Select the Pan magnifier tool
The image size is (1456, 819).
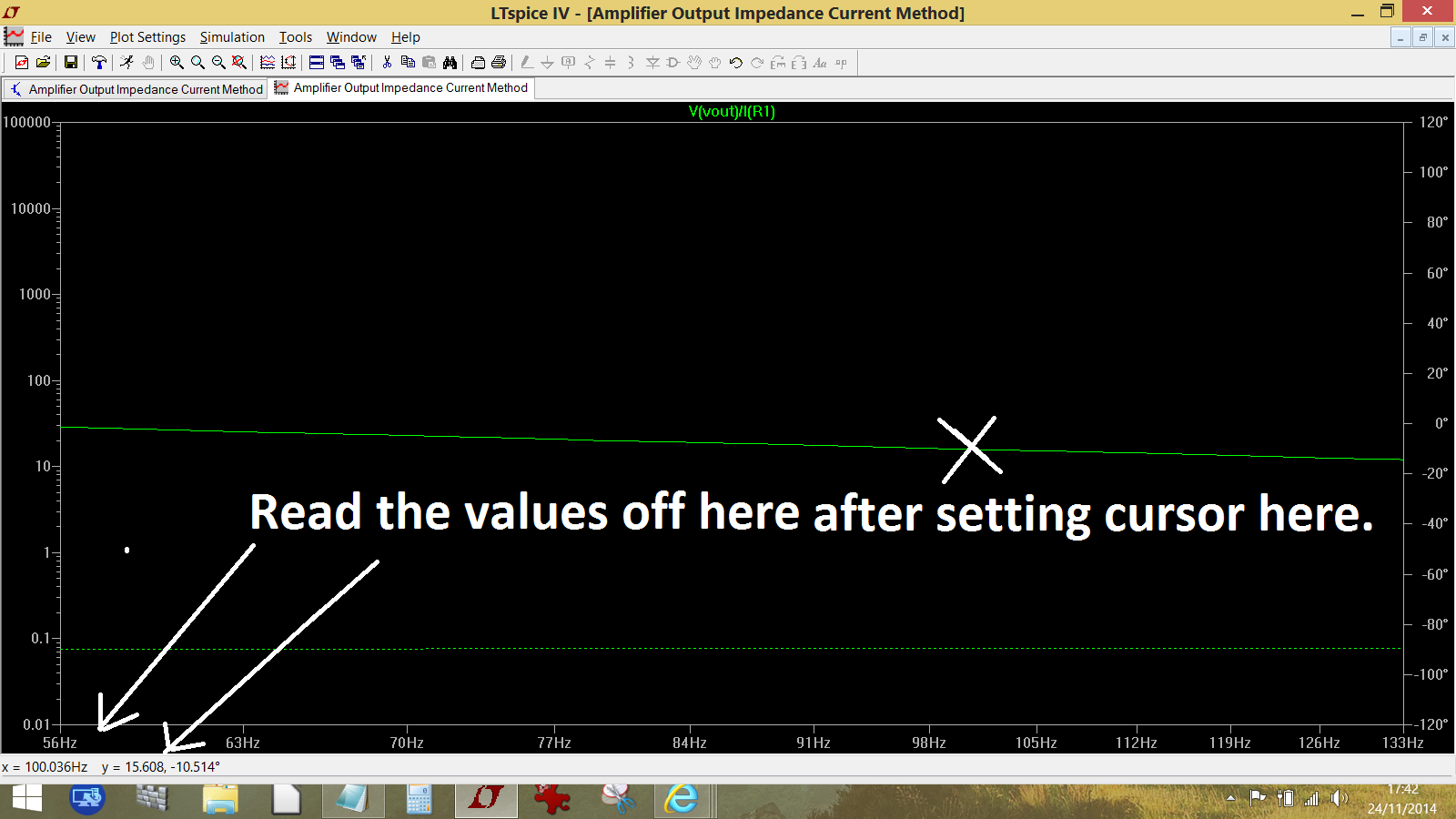click(x=197, y=62)
